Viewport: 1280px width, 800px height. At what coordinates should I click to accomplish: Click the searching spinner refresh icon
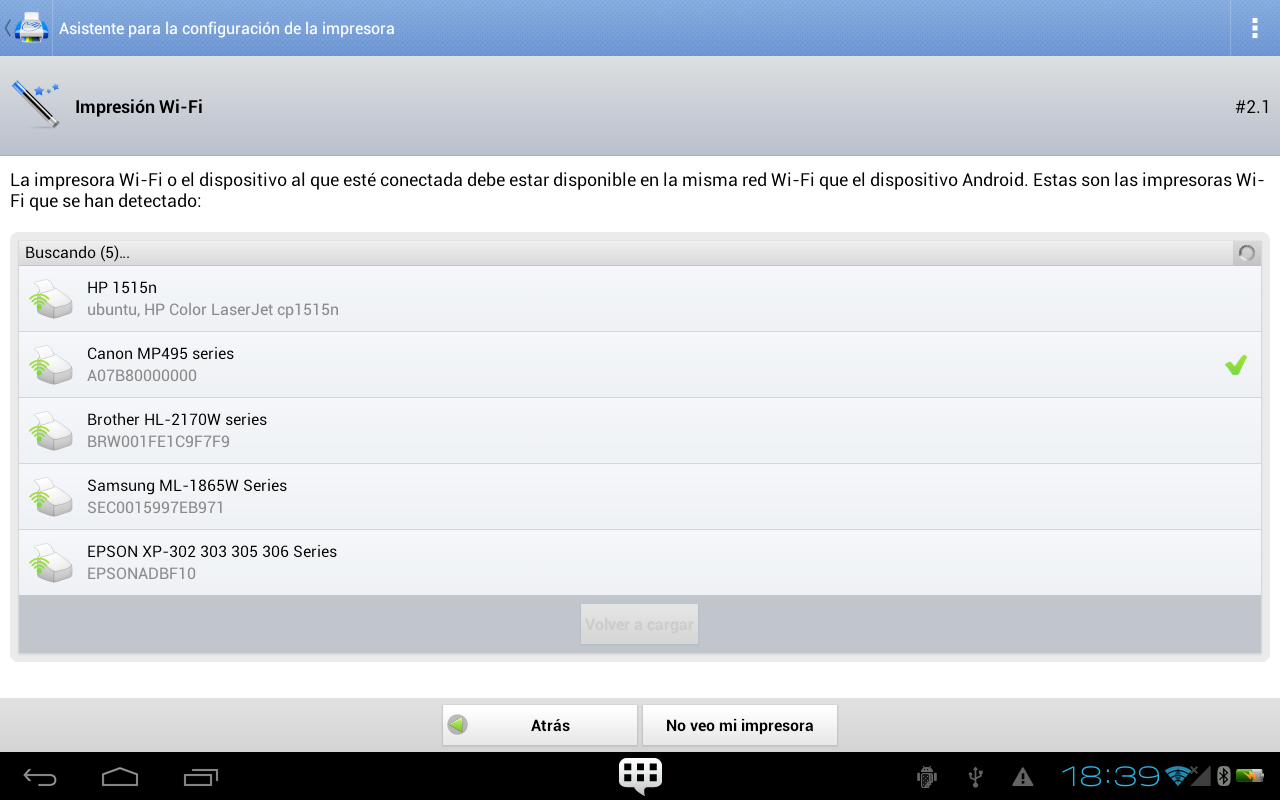[1246, 253]
